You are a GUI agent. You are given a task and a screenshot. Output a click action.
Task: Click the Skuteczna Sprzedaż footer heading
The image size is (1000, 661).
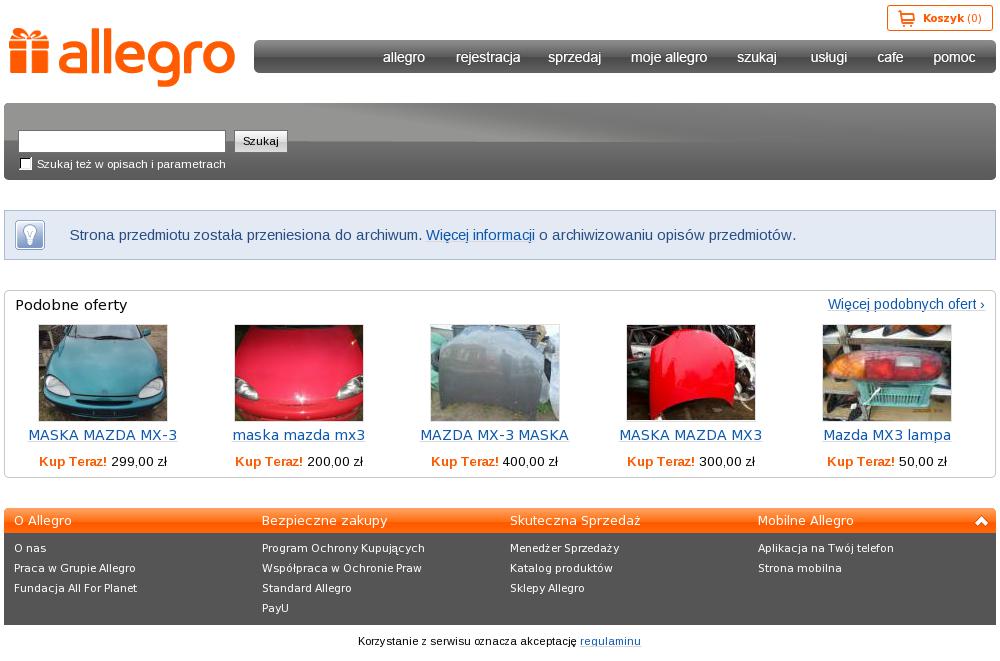click(x=575, y=521)
